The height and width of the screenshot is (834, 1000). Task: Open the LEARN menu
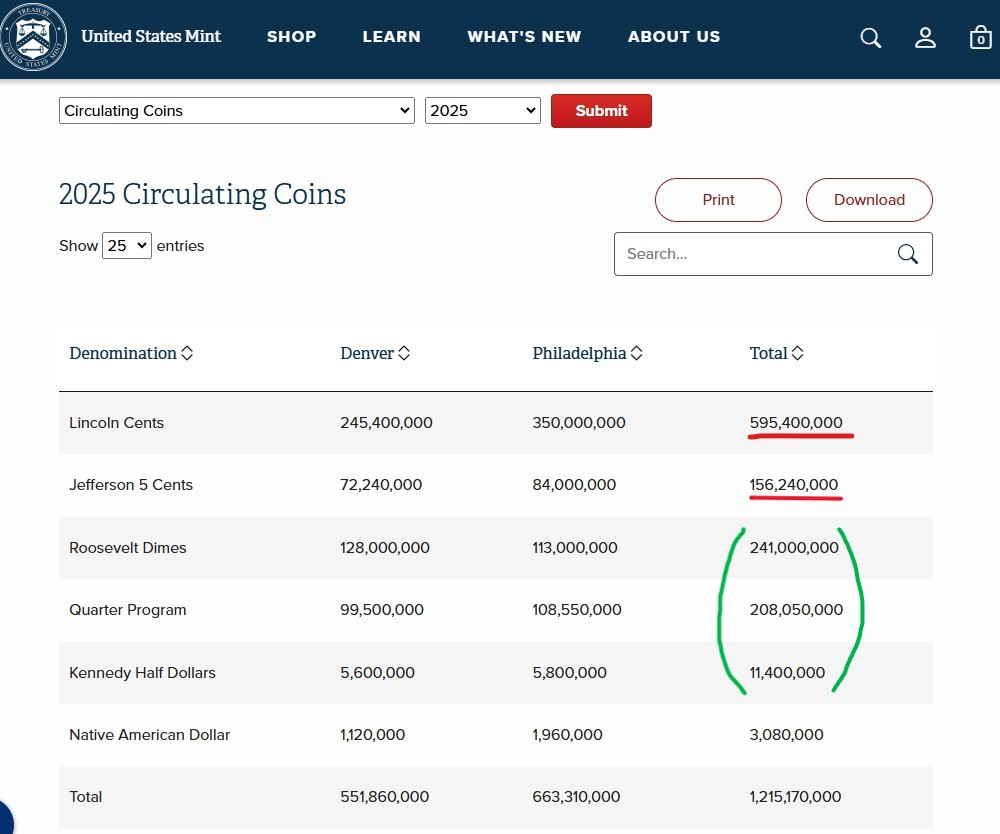(x=391, y=37)
